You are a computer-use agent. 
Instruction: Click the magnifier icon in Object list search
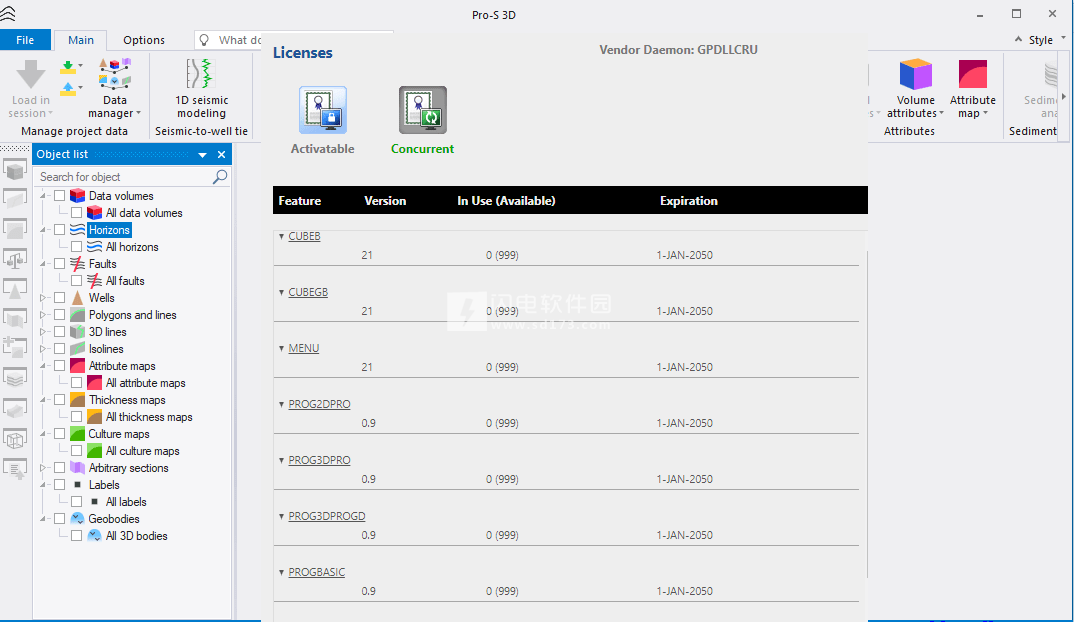click(x=219, y=177)
